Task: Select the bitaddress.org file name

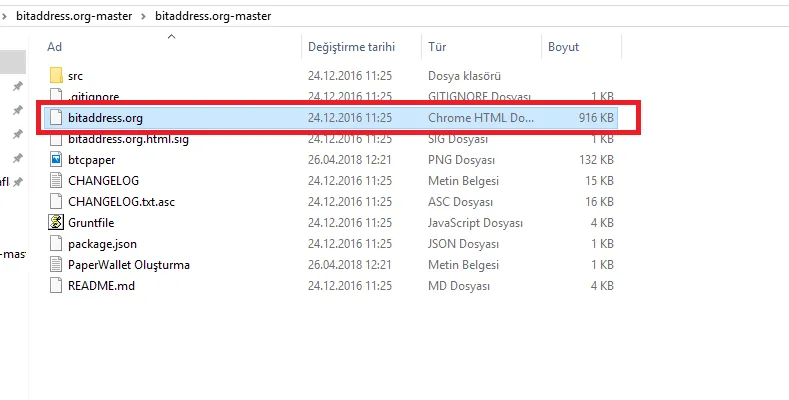Action: [x=105, y=118]
